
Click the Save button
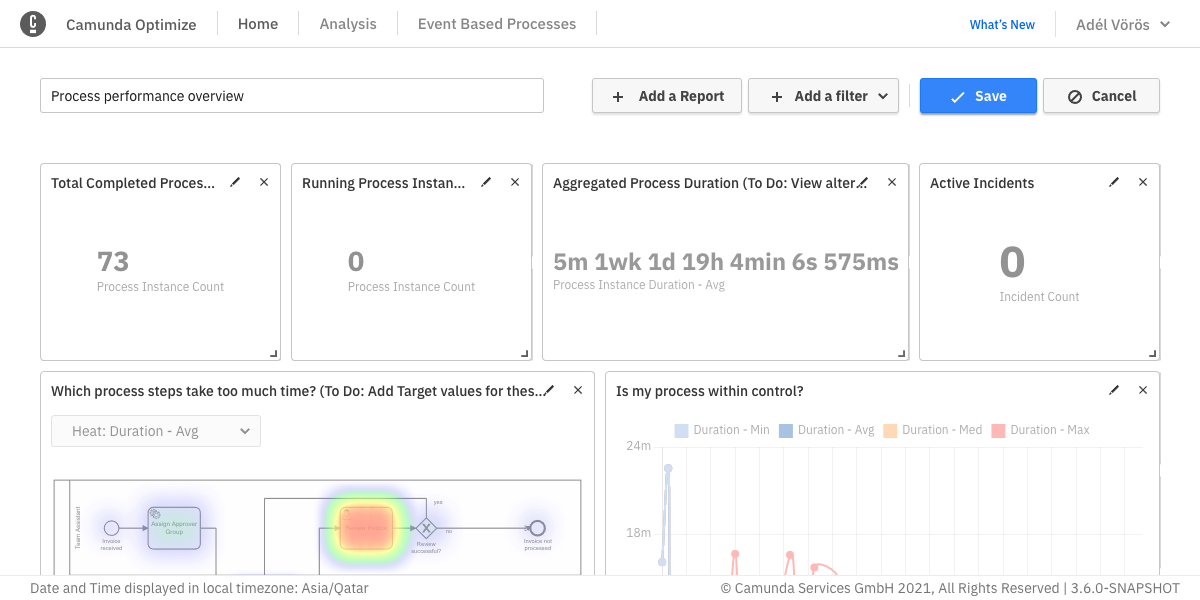(x=978, y=96)
